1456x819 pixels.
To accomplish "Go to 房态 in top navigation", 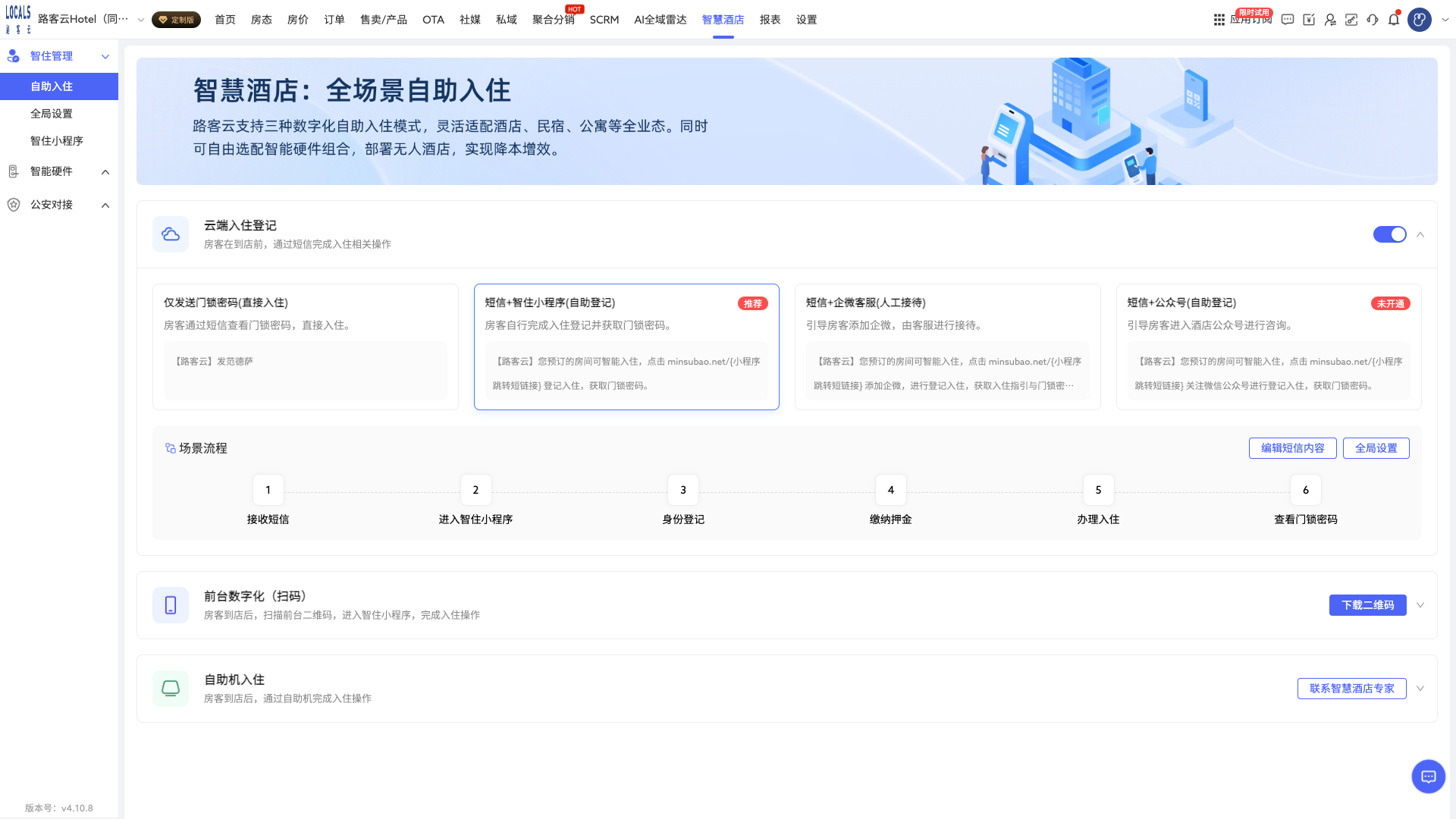I will point(262,20).
